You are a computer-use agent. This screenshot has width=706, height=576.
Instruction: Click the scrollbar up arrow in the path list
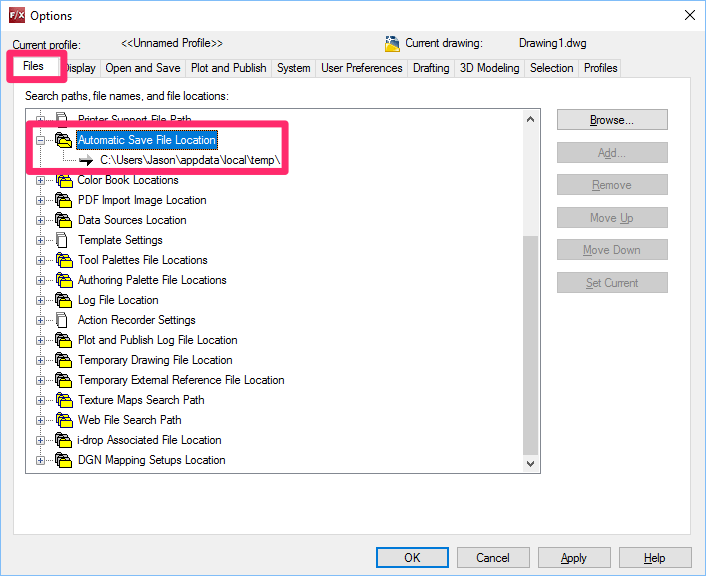pos(530,119)
